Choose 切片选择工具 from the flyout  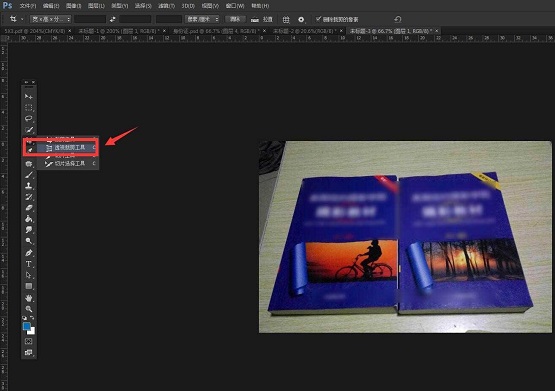pyautogui.click(x=67, y=163)
